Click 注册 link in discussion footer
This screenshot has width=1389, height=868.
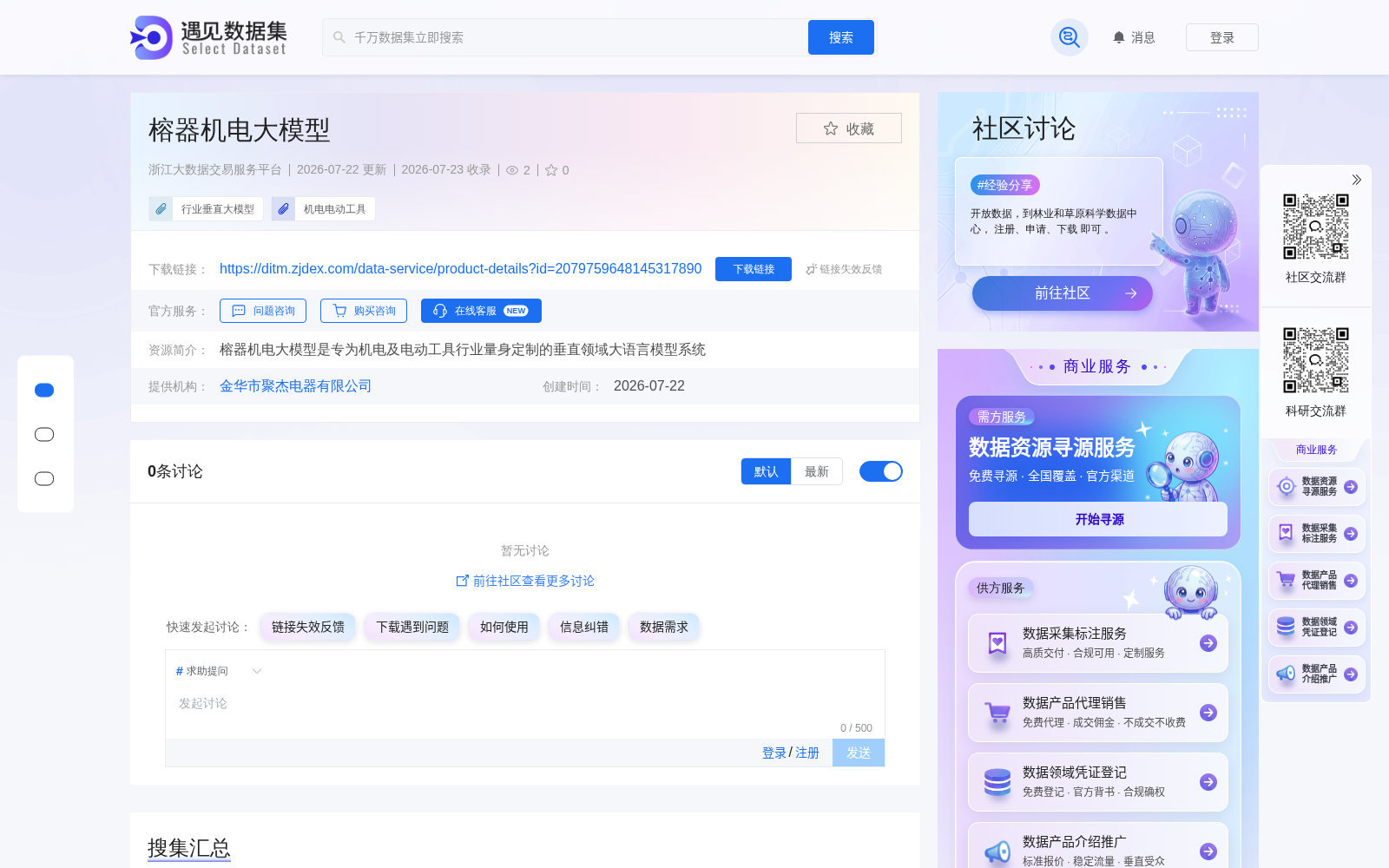807,753
